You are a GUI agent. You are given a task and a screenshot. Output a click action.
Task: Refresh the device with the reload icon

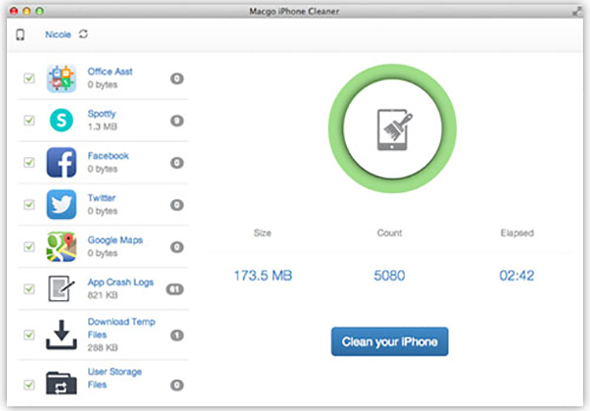tap(83, 34)
